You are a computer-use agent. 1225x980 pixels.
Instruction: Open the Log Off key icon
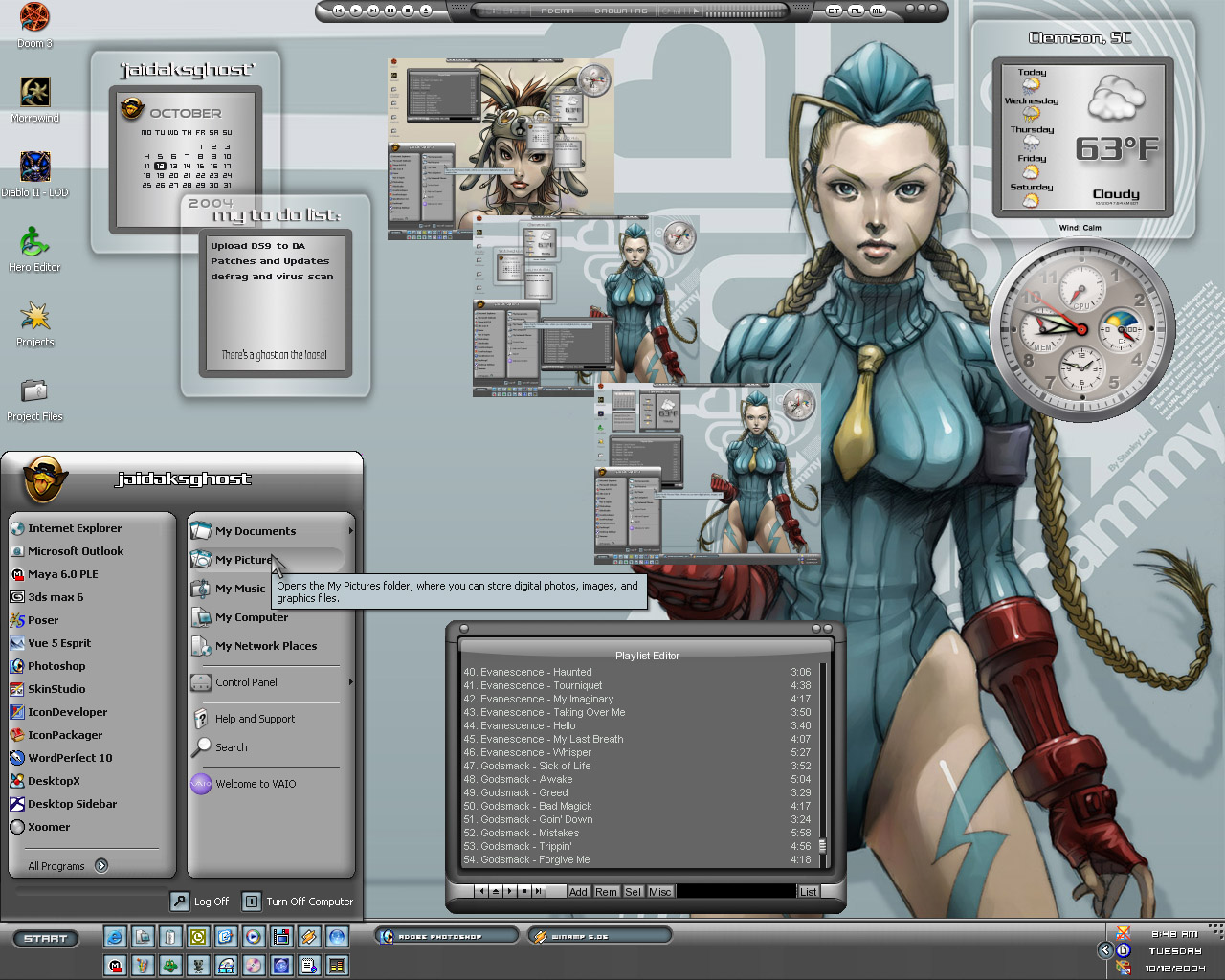[x=179, y=901]
